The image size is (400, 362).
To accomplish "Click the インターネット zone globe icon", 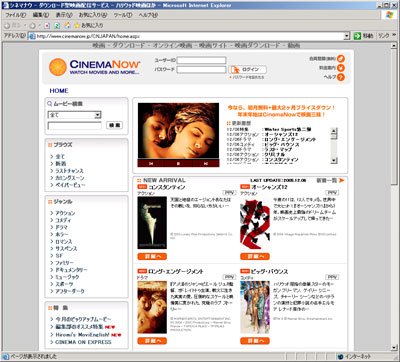I will tap(340, 356).
